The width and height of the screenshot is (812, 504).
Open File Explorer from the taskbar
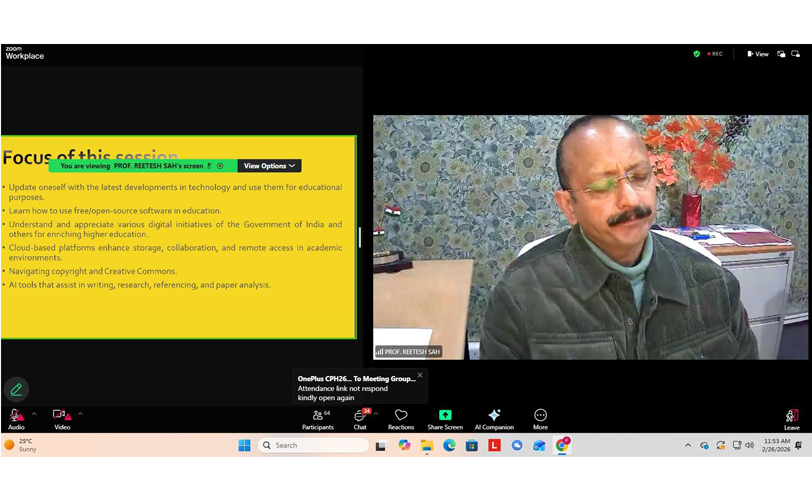click(x=427, y=445)
